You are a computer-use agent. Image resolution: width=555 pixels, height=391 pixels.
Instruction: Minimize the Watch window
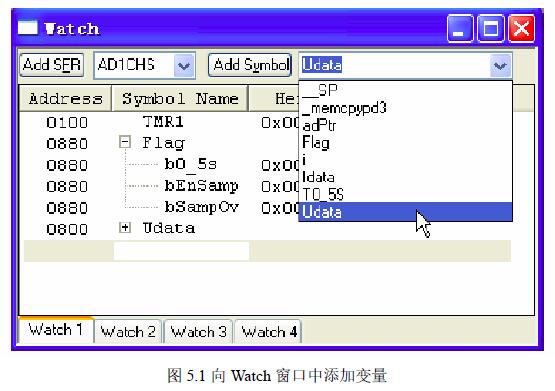pyautogui.click(x=460, y=28)
